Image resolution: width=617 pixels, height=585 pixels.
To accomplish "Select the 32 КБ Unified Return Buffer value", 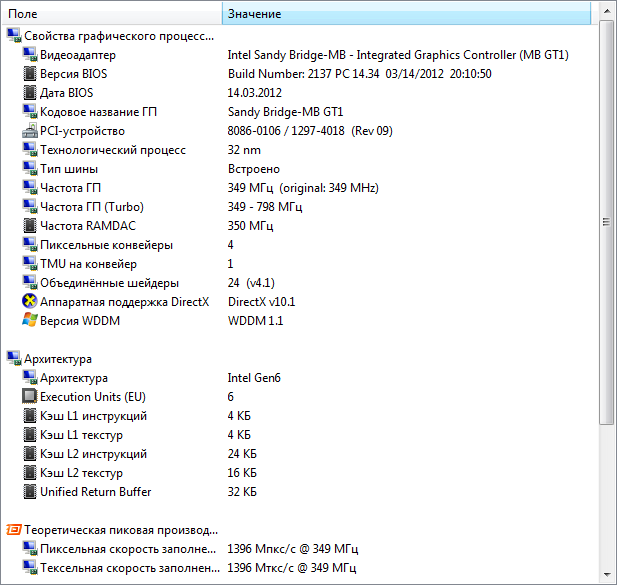I will tap(242, 491).
